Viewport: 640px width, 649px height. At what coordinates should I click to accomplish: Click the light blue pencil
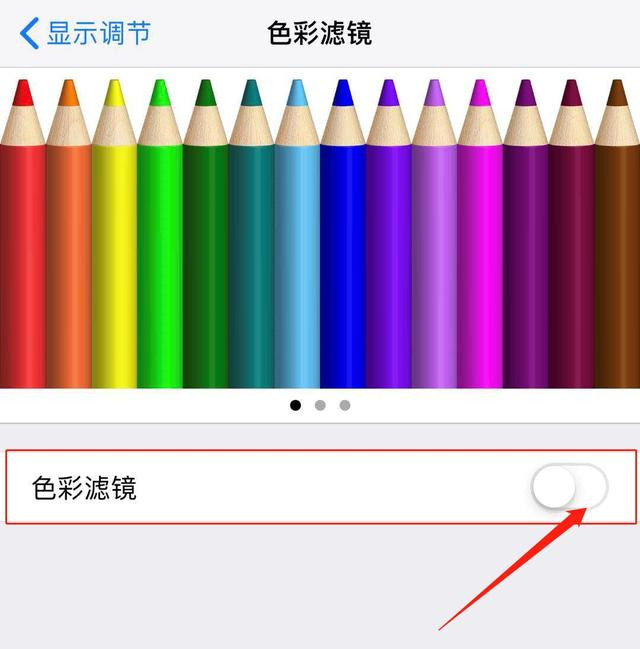click(x=297, y=234)
